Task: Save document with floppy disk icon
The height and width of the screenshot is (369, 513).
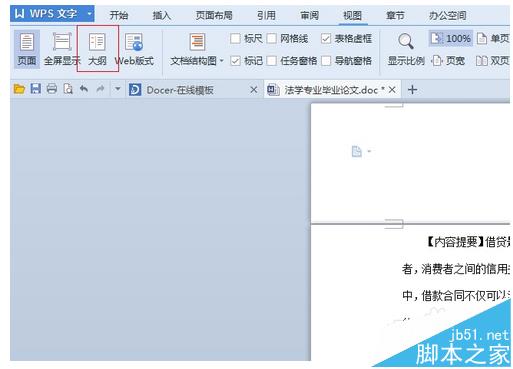Action: click(x=36, y=89)
